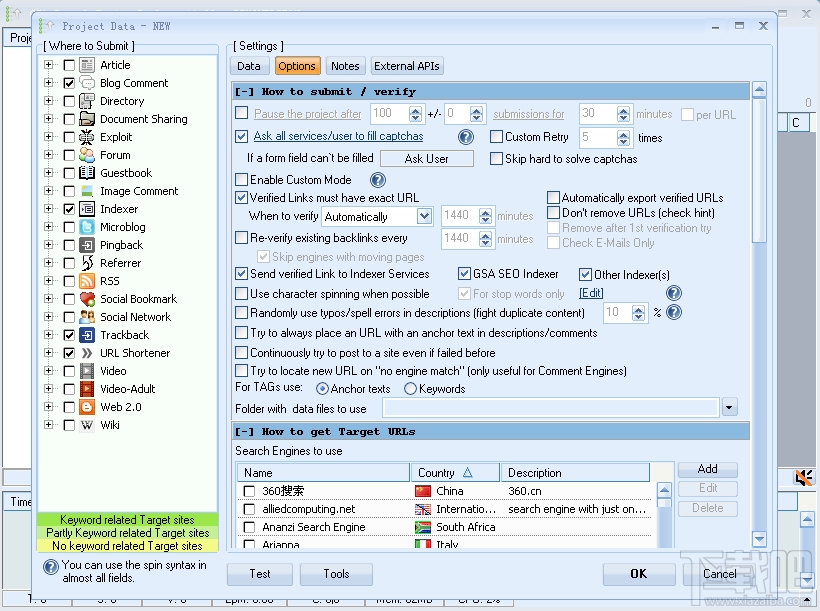This screenshot has width=820, height=611.
Task: Switch to the Notes tab
Action: [345, 65]
